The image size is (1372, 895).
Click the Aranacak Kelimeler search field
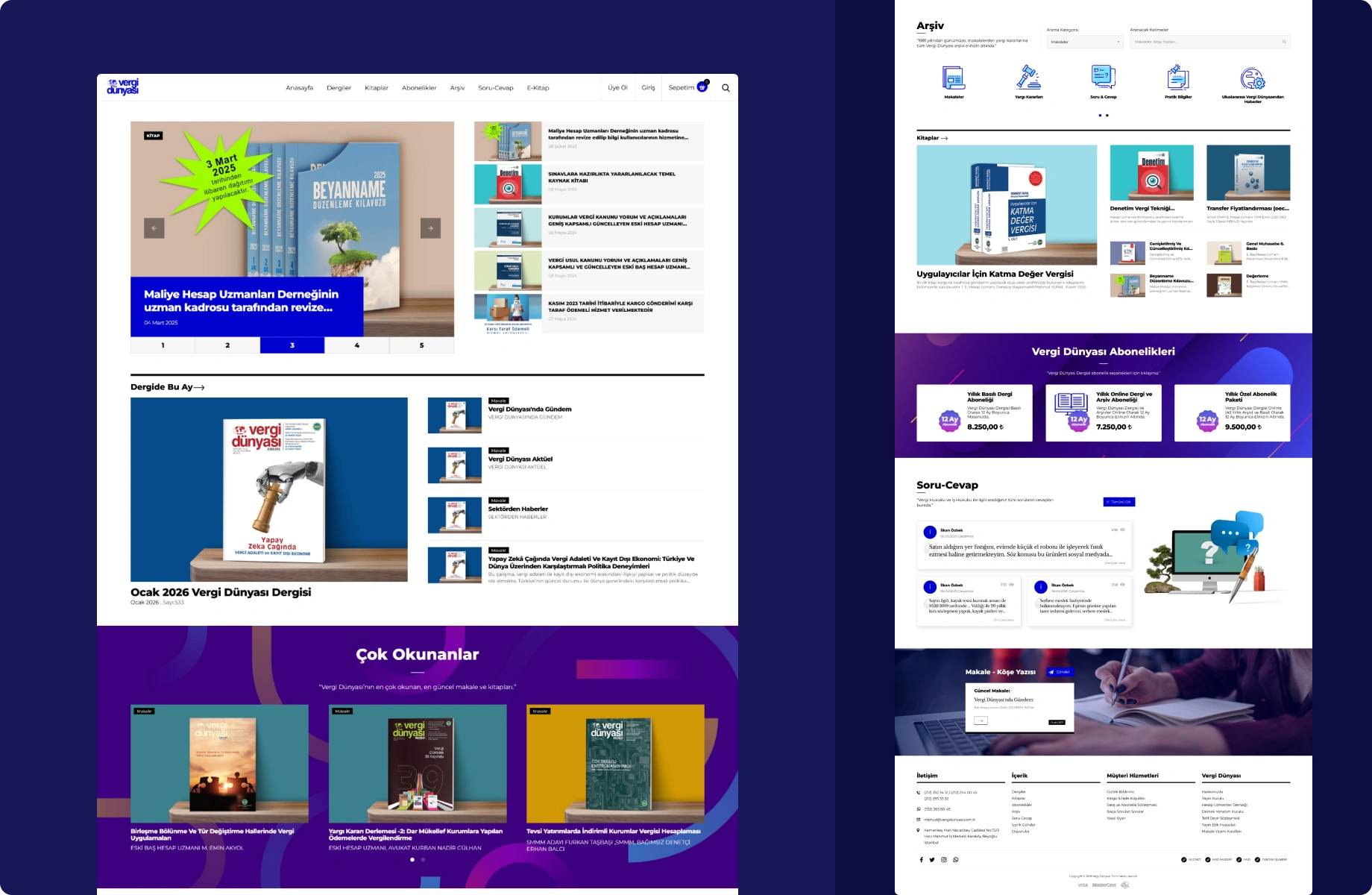point(1206,42)
